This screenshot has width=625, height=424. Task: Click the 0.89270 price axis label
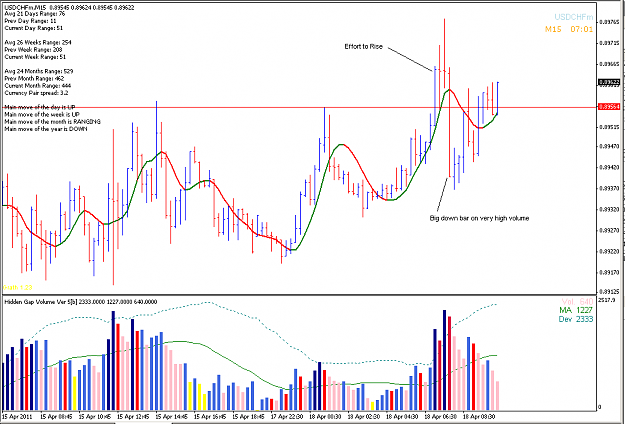[x=610, y=231]
